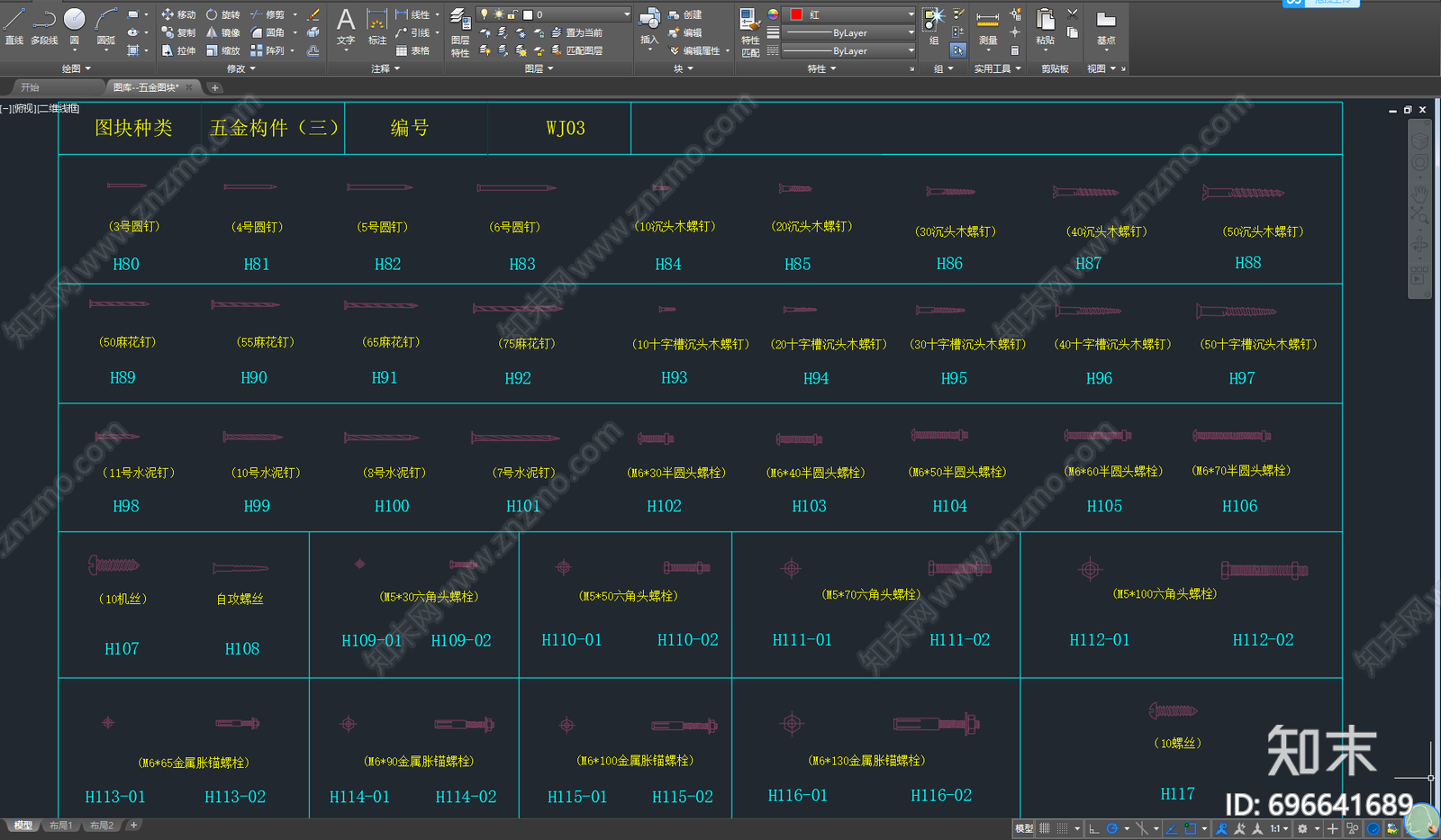This screenshot has width=1441, height=840.
Task: Click the 线性 (Linear dimension) button
Action: coord(413,14)
